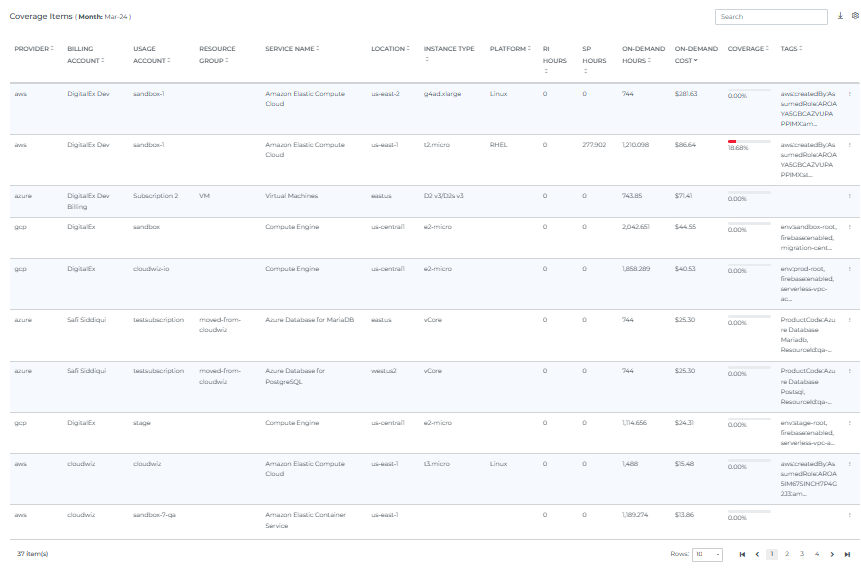Jump to the last page
Image resolution: width=861 pixels, height=571 pixels.
tap(847, 554)
